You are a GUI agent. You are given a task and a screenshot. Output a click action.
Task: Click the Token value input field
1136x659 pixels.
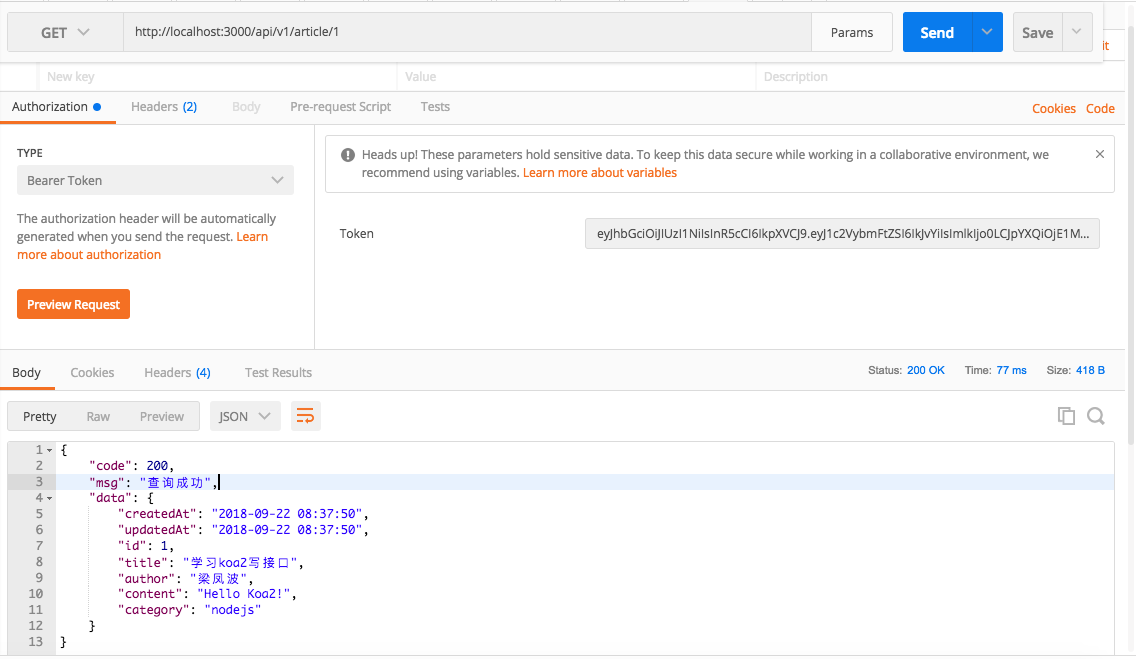pyautogui.click(x=842, y=234)
